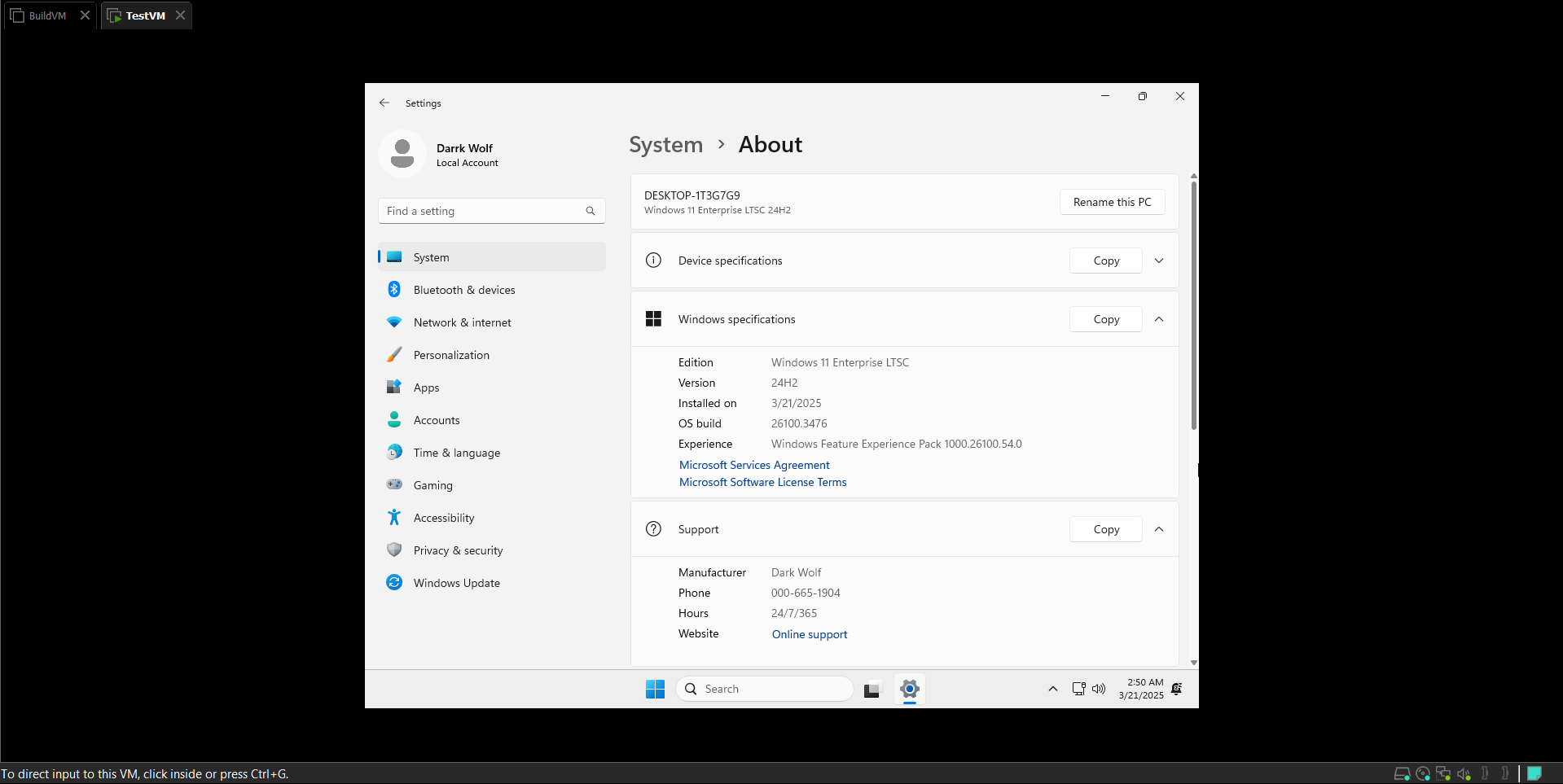Screen dimensions: 1563x784
Task: Click the volume speaker tray icon
Action: point(1099,689)
